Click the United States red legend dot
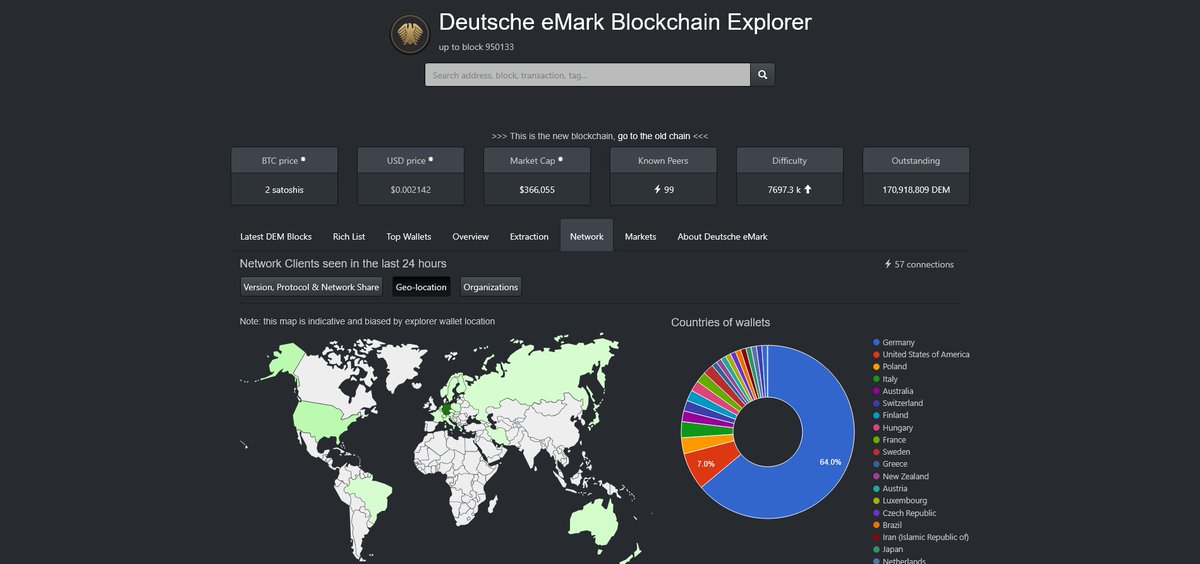1200x564 pixels. tap(876, 354)
